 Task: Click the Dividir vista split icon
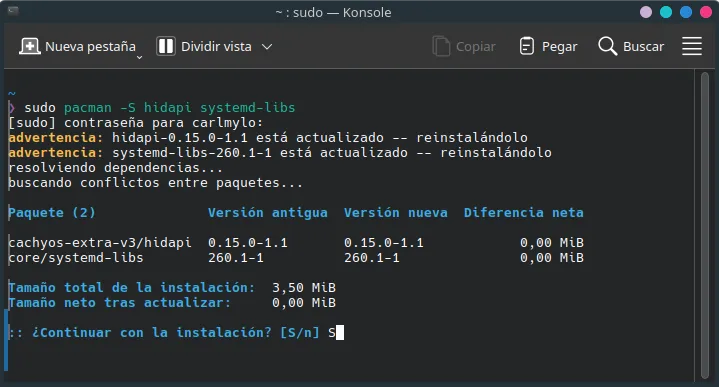pyautogui.click(x=166, y=46)
